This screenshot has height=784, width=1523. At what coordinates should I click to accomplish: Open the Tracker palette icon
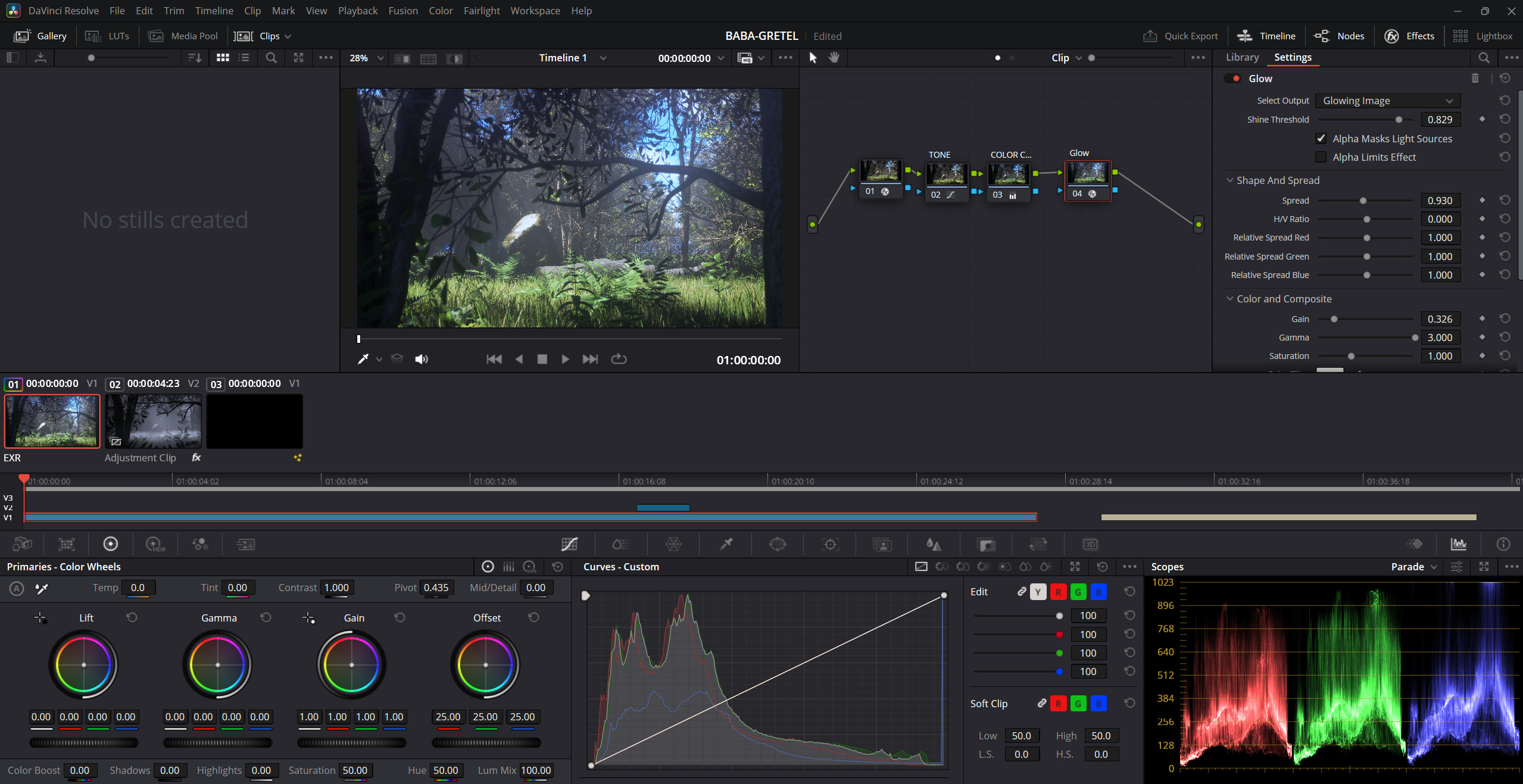tap(829, 544)
